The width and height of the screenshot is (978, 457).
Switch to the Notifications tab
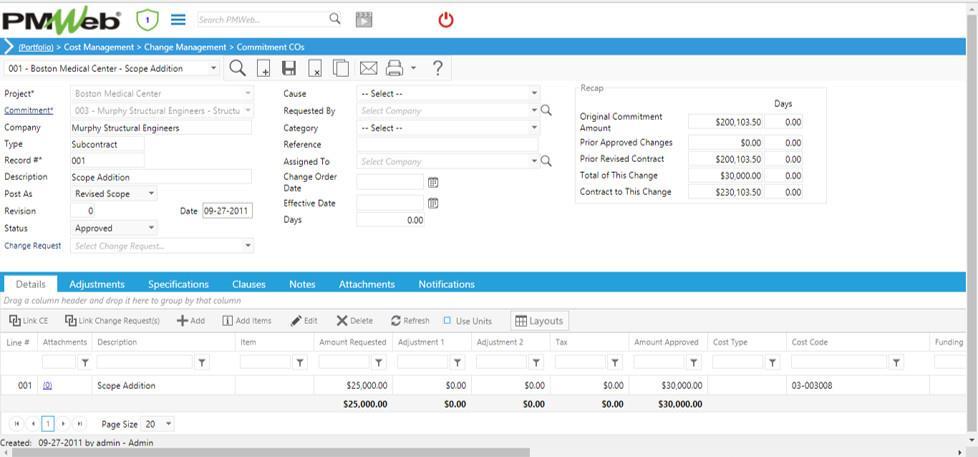click(447, 284)
